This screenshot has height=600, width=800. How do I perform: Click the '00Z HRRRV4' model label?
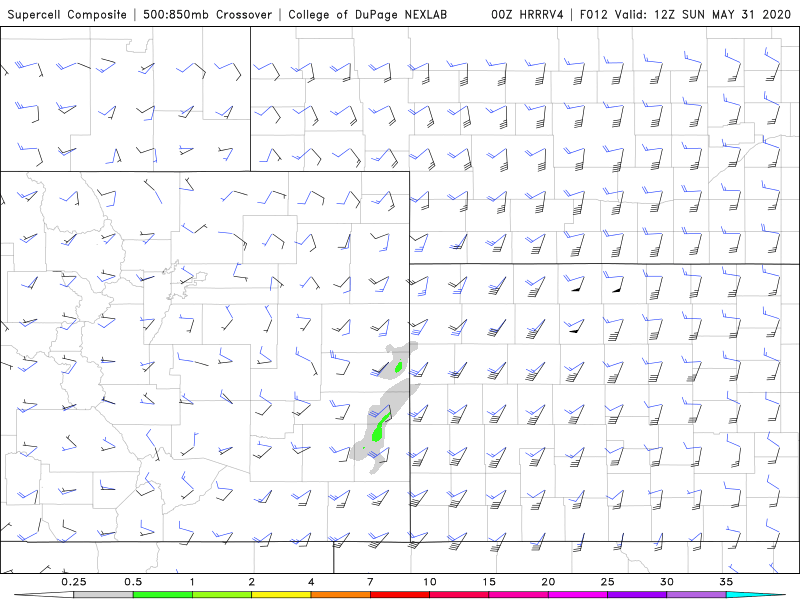pyautogui.click(x=527, y=14)
